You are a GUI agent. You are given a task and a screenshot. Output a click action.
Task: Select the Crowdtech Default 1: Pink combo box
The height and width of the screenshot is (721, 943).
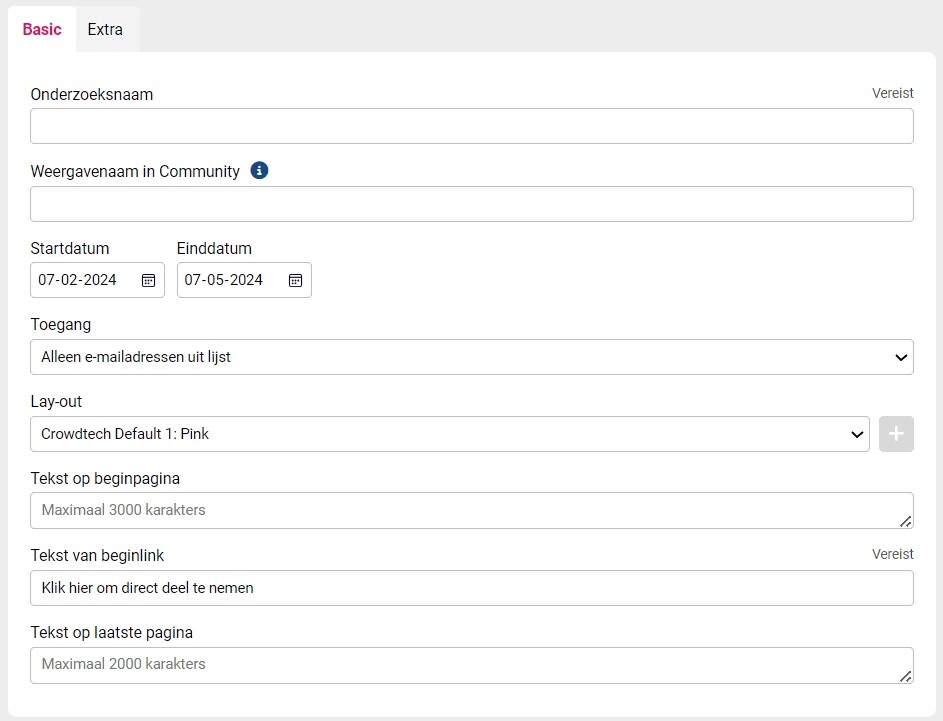pos(450,434)
